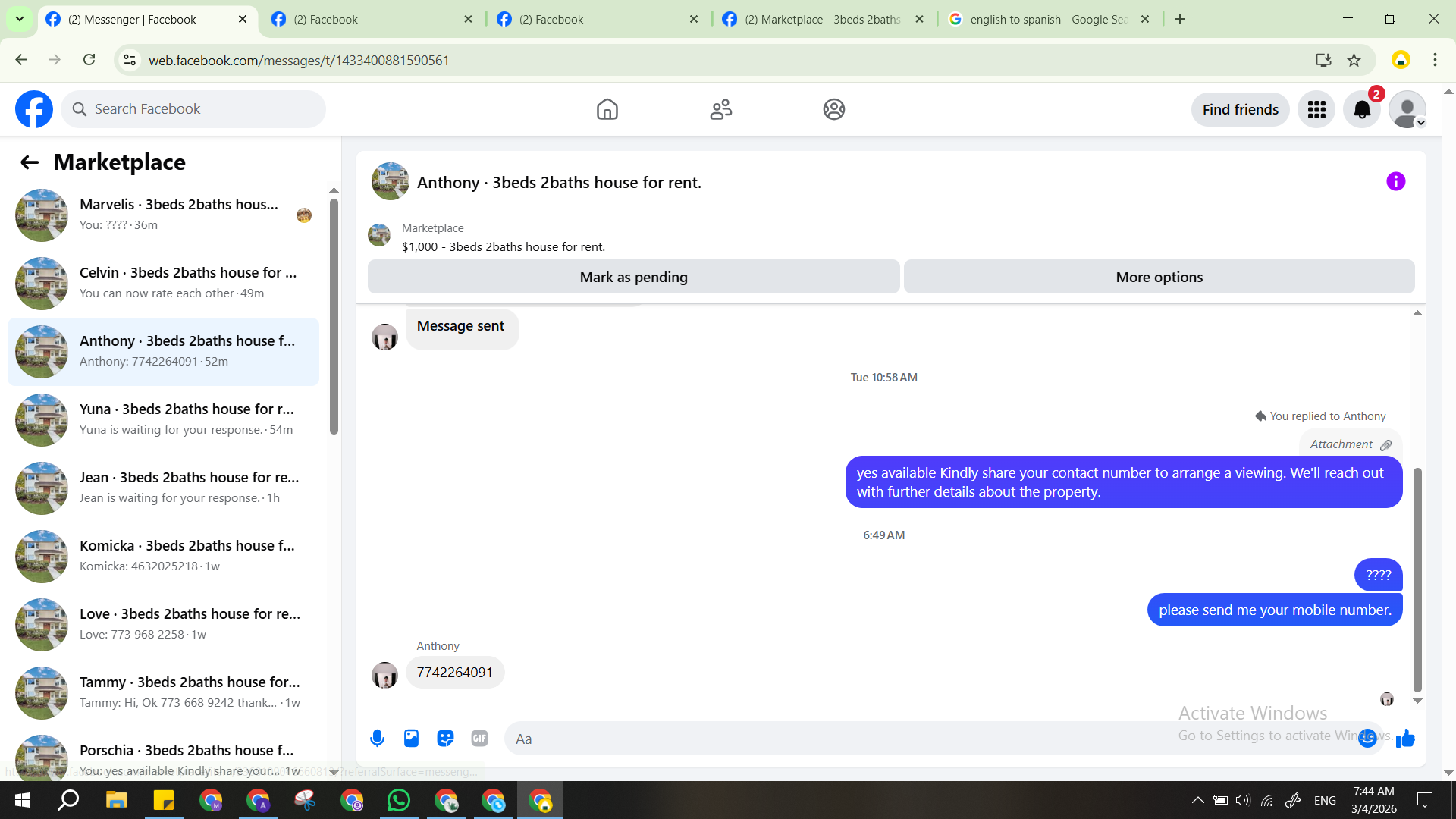Go to Facebook Home icon
This screenshot has width=1456, height=819.
(607, 110)
